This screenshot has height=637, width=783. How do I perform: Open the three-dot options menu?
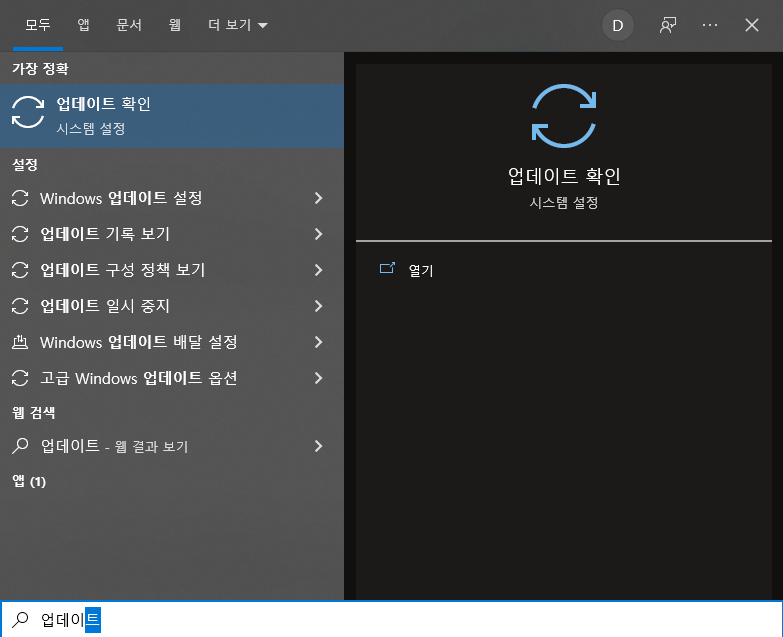coord(710,25)
